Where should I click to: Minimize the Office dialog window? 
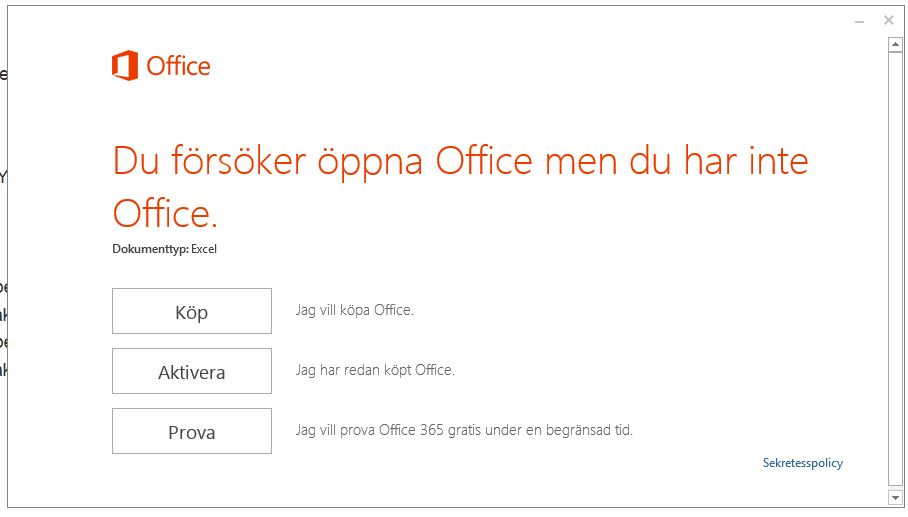point(859,21)
